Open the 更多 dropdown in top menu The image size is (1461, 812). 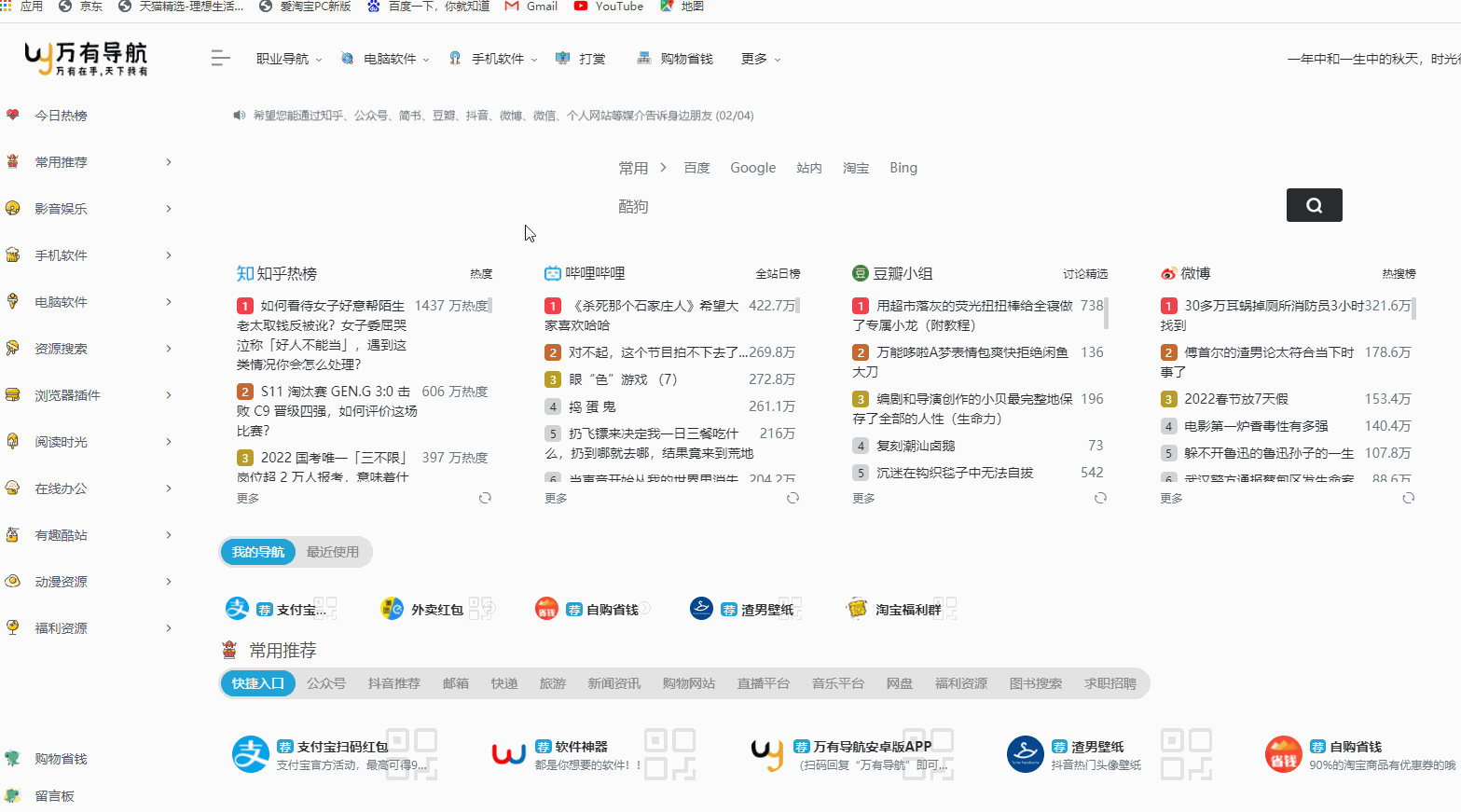pos(761,59)
